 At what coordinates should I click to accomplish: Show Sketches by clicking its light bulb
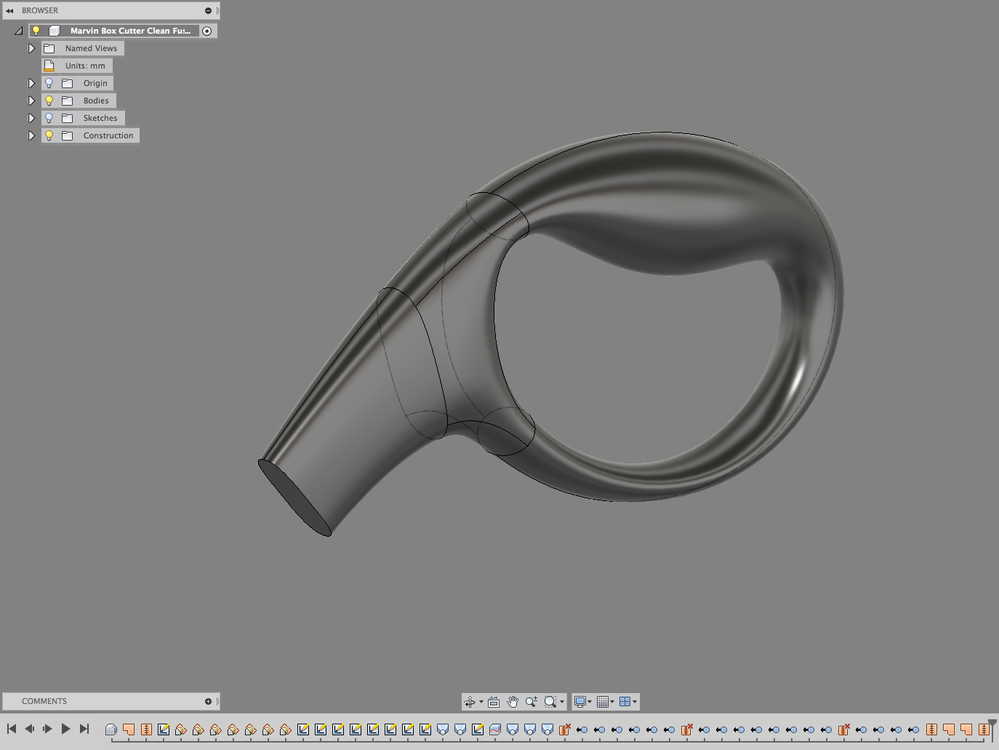point(49,118)
